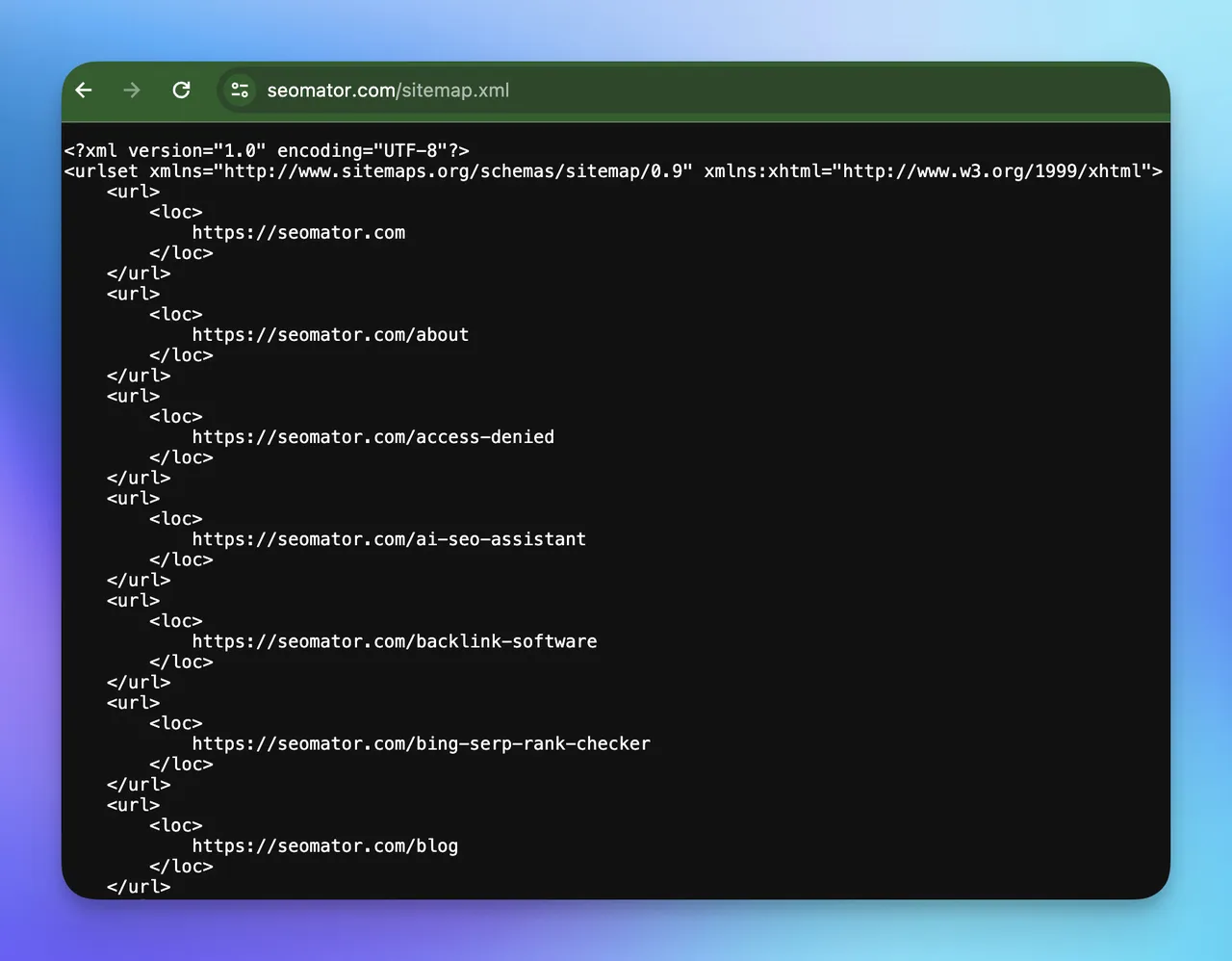Click the browser back arrow
The width and height of the screenshot is (1232, 961).
point(84,90)
